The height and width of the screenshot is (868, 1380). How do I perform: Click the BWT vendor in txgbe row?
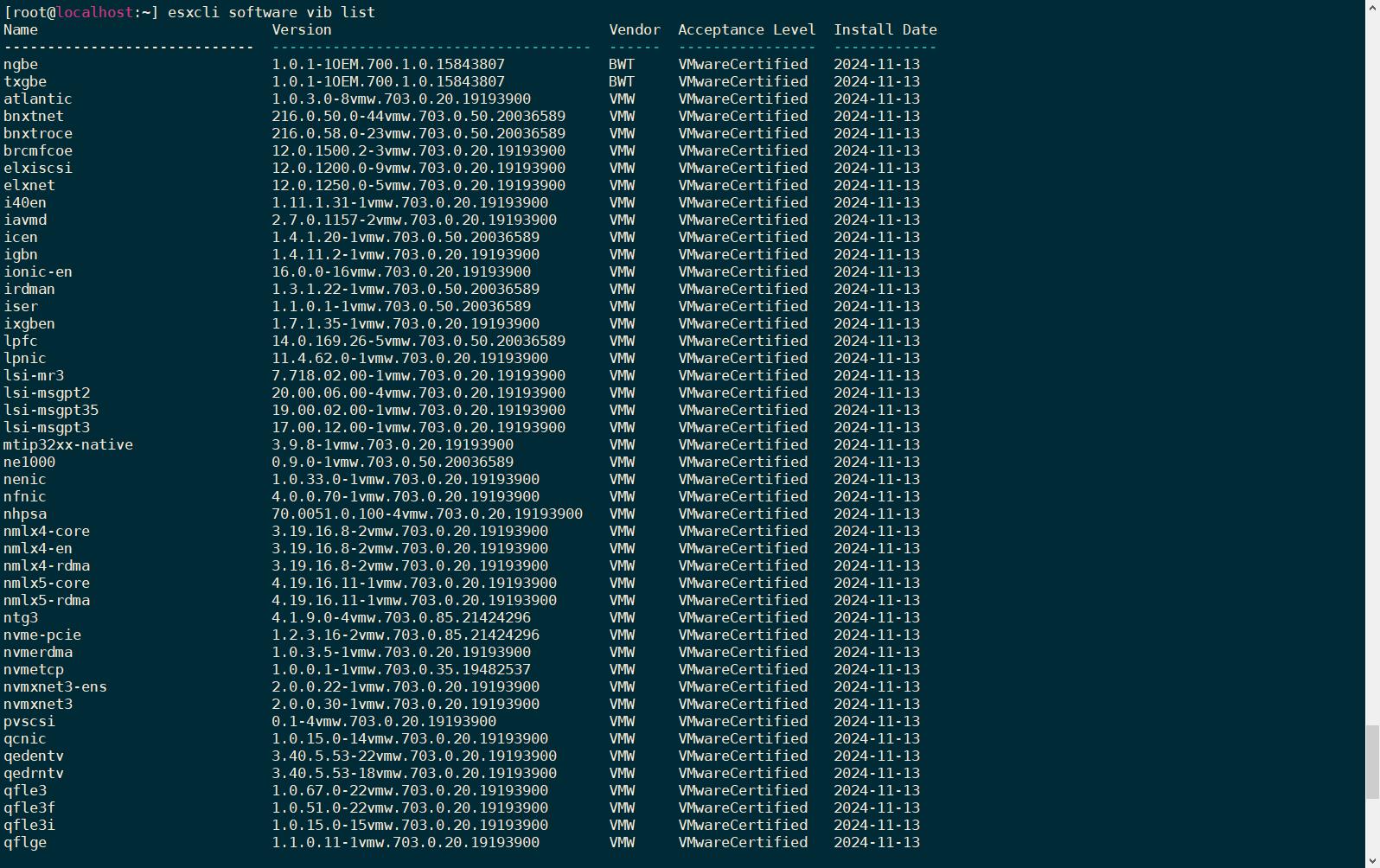[x=621, y=81]
